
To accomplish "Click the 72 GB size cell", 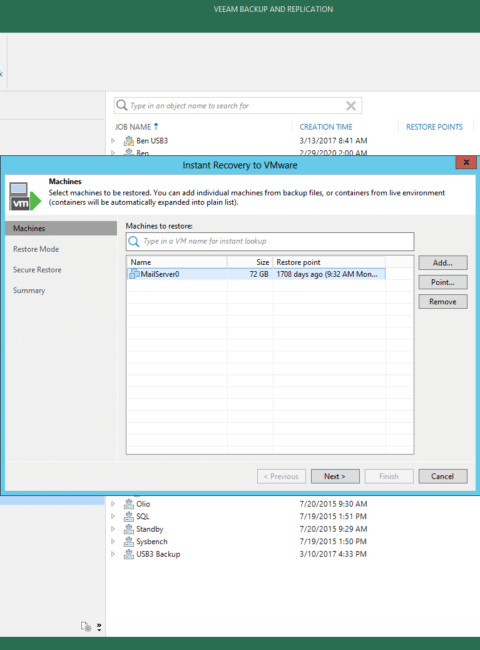I will [x=259, y=274].
